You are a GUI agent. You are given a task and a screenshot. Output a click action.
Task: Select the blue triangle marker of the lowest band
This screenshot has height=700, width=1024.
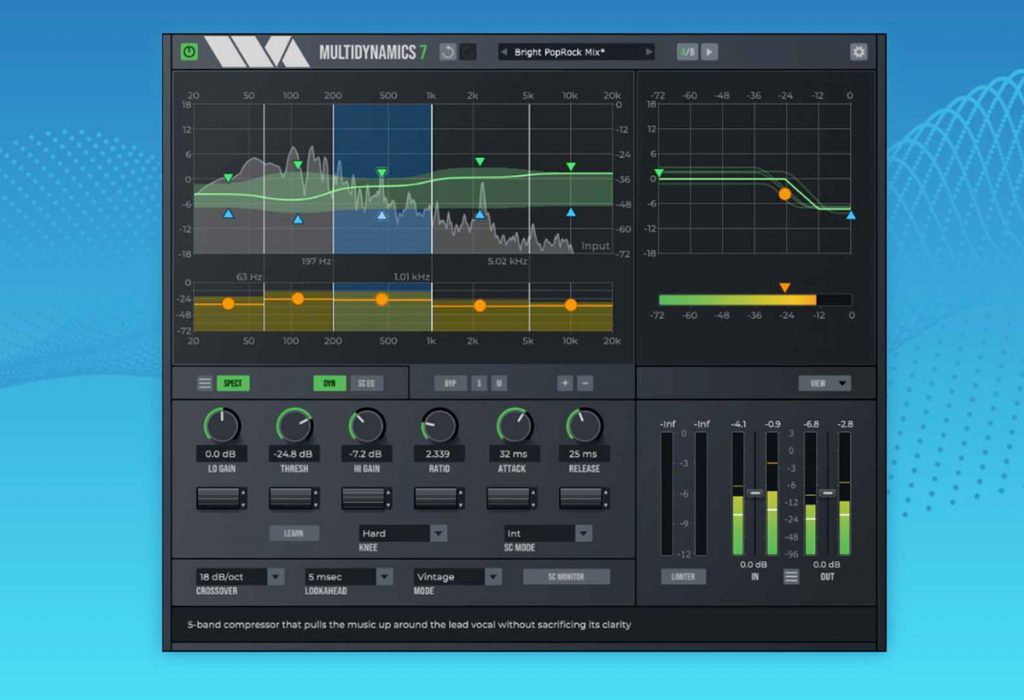tap(228, 213)
